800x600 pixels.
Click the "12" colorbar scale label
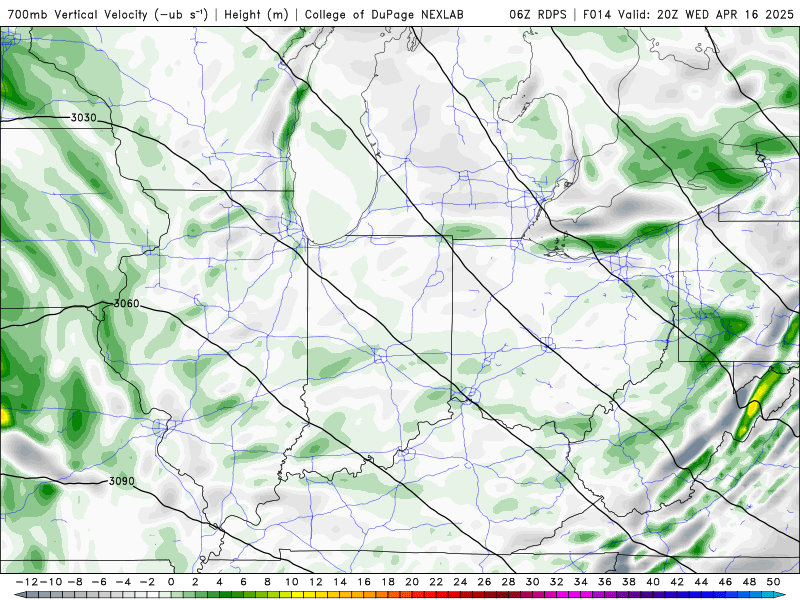coord(316,582)
